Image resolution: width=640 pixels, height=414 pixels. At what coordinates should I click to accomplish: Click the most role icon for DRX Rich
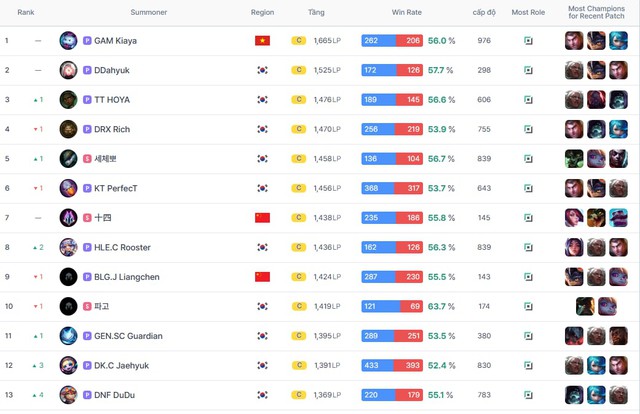point(528,129)
